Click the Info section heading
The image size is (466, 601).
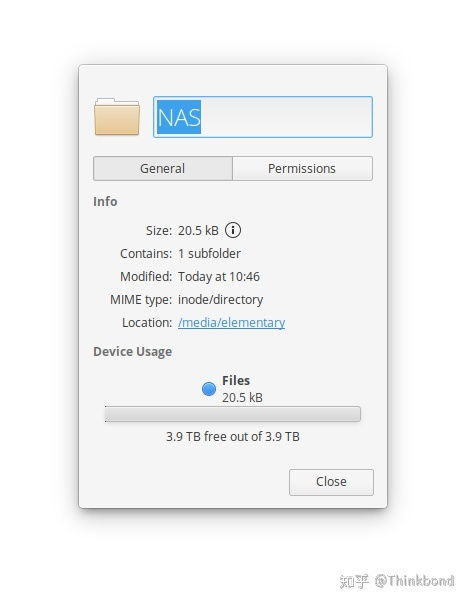point(105,202)
